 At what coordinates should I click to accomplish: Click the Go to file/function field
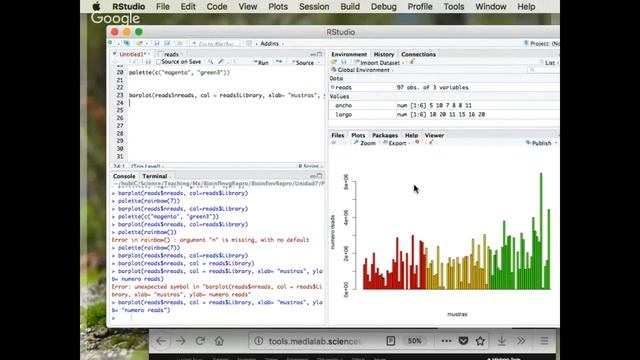point(216,44)
